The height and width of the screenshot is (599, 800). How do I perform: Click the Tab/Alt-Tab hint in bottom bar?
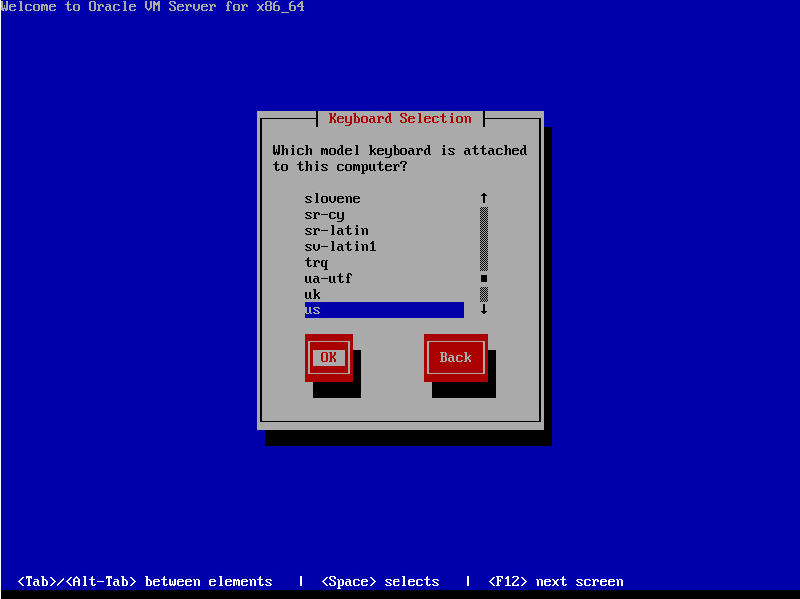tap(145, 582)
